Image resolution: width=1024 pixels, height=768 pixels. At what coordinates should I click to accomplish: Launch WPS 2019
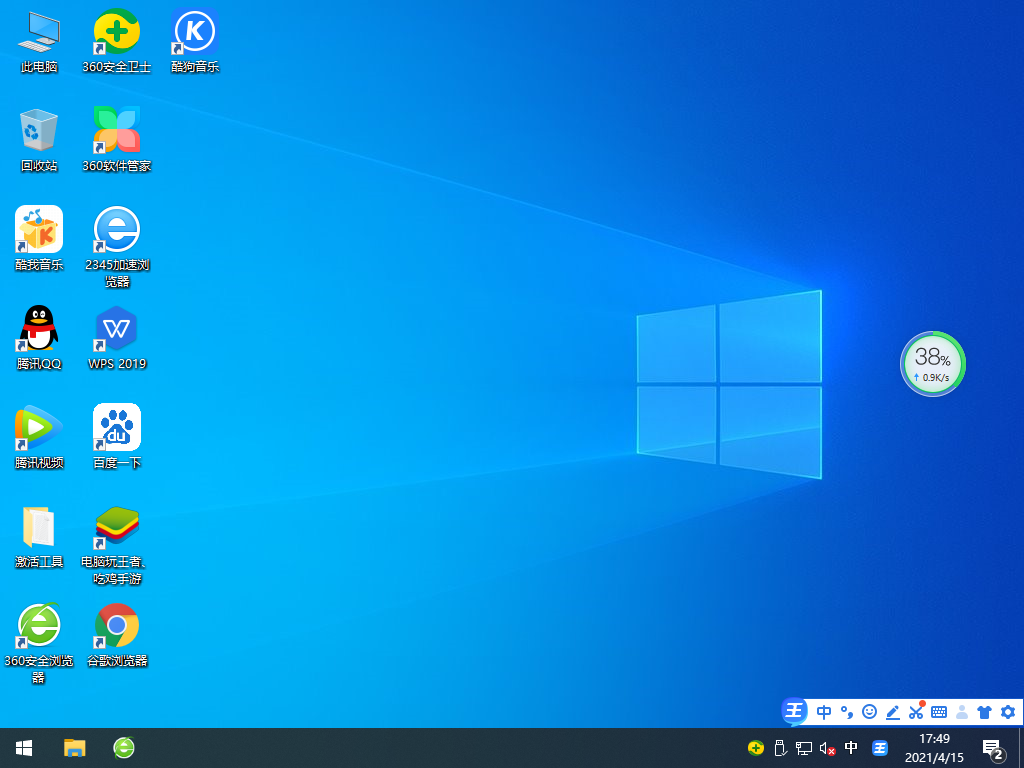(116, 330)
